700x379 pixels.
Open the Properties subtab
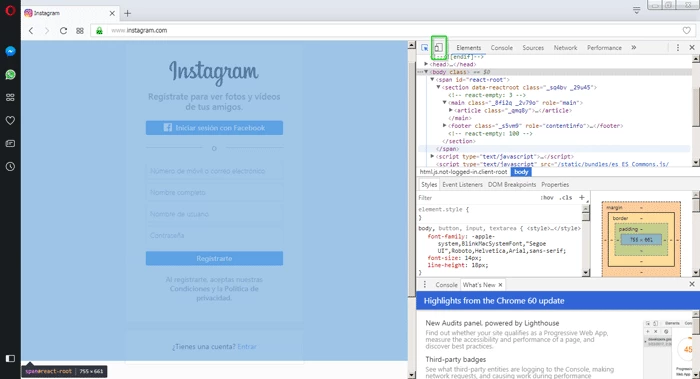coord(555,184)
